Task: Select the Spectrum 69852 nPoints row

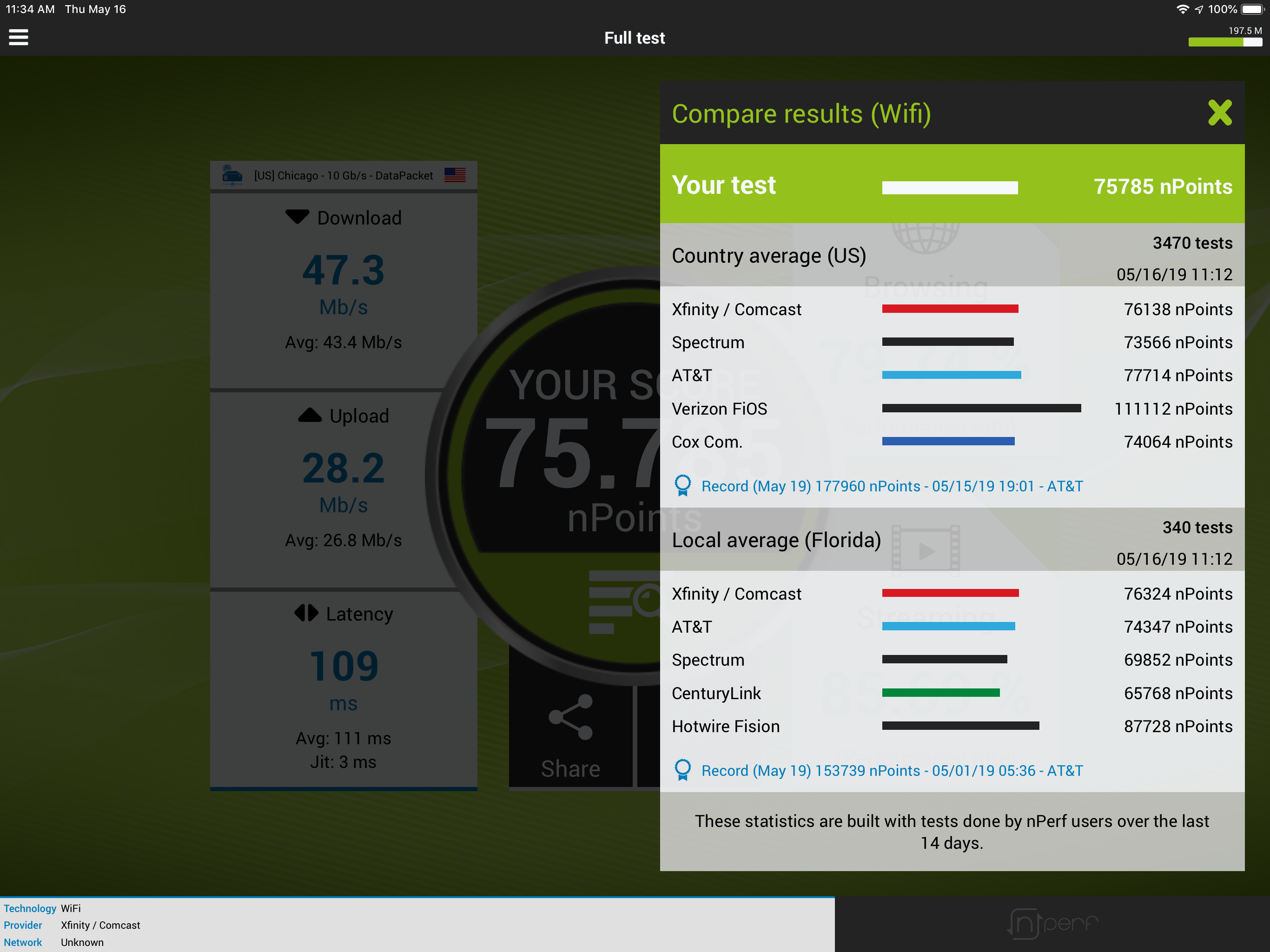Action: click(x=952, y=660)
